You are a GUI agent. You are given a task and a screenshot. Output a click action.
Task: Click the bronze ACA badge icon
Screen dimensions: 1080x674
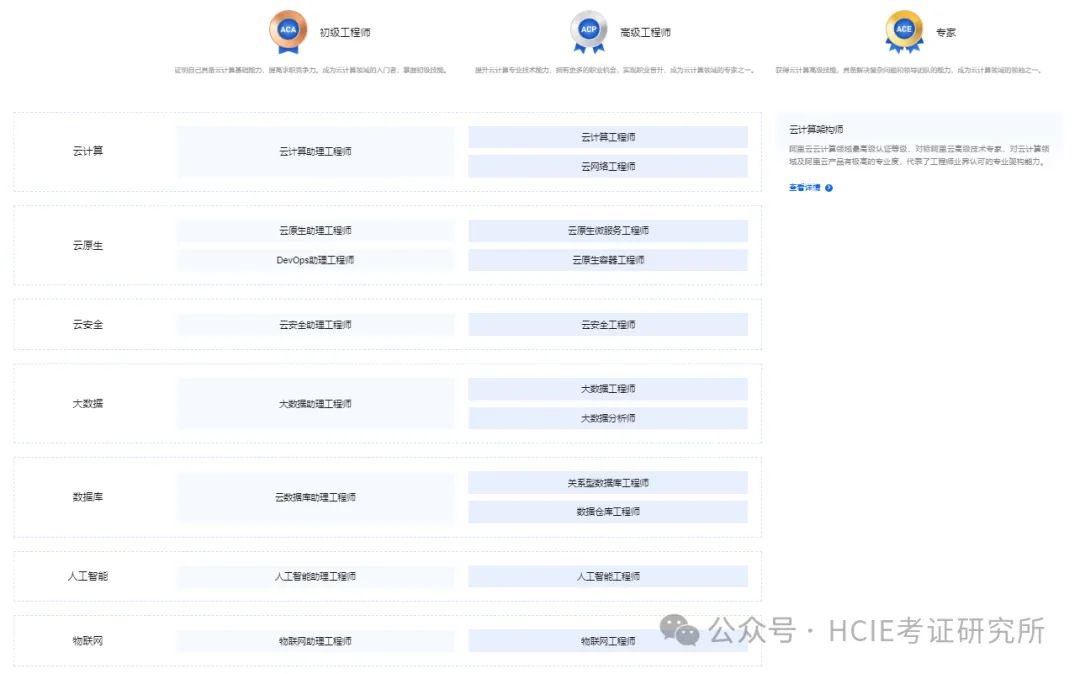pos(288,31)
